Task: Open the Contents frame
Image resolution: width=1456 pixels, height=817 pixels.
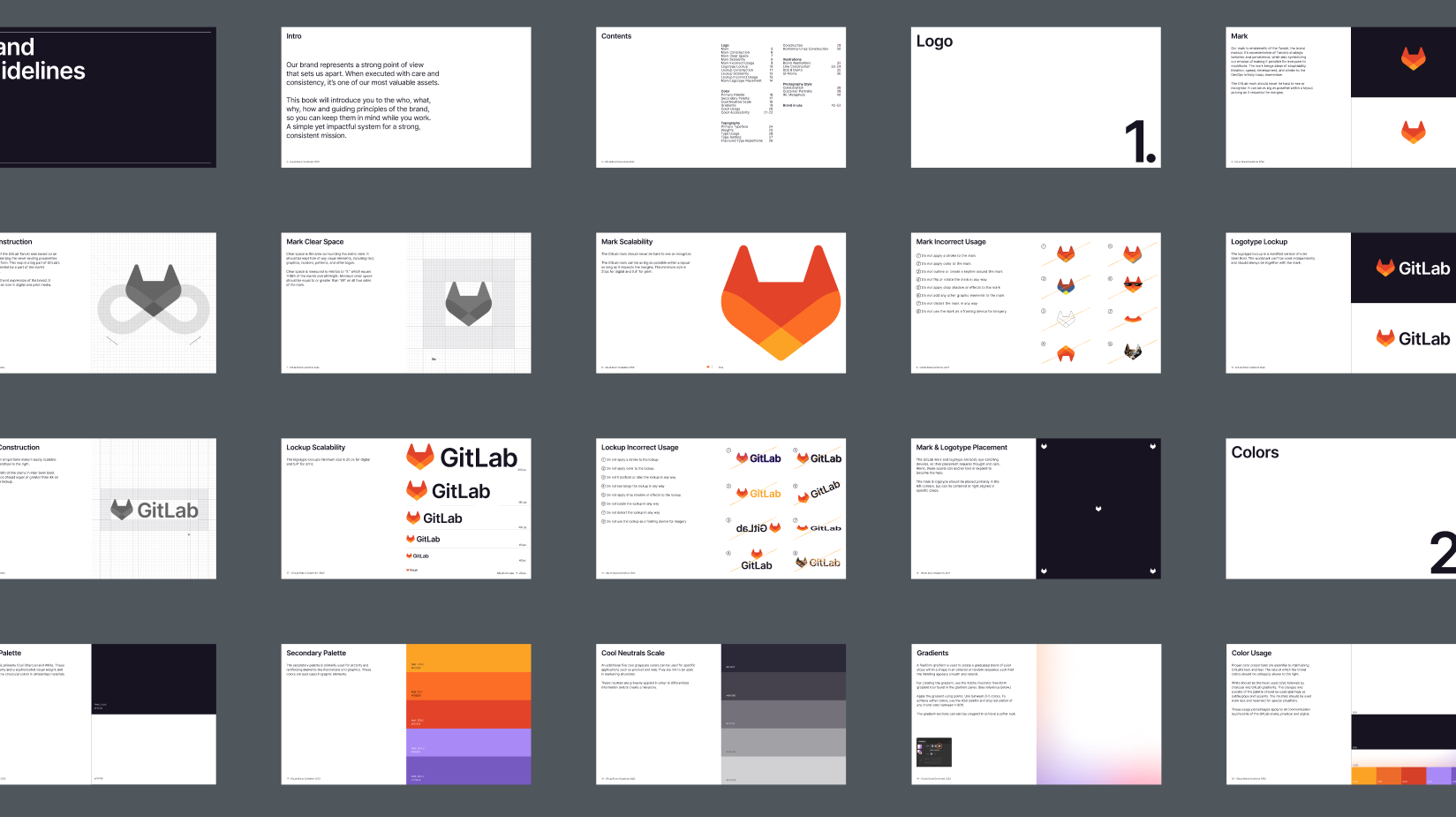Action: (721, 97)
